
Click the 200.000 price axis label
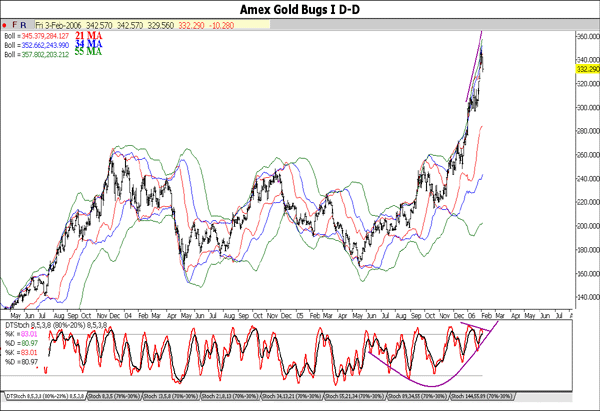click(x=588, y=226)
